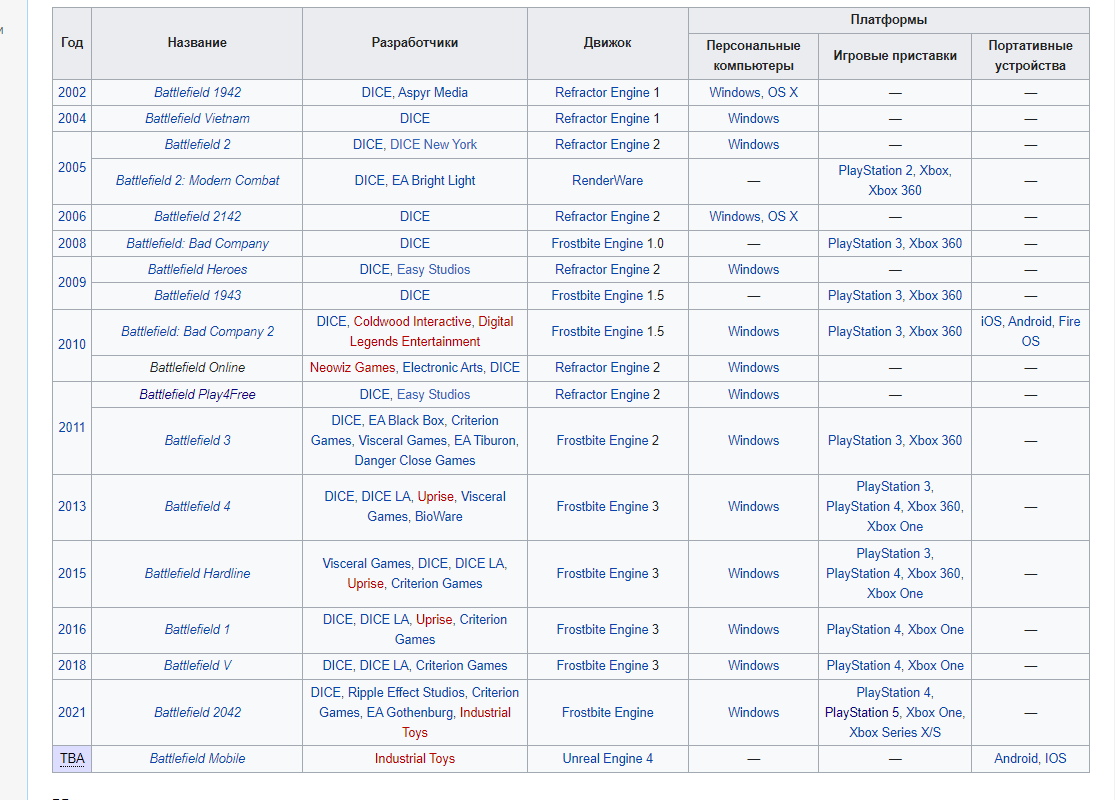
Task: Click iOS in the Bad Company 2 row
Action: pos(991,321)
